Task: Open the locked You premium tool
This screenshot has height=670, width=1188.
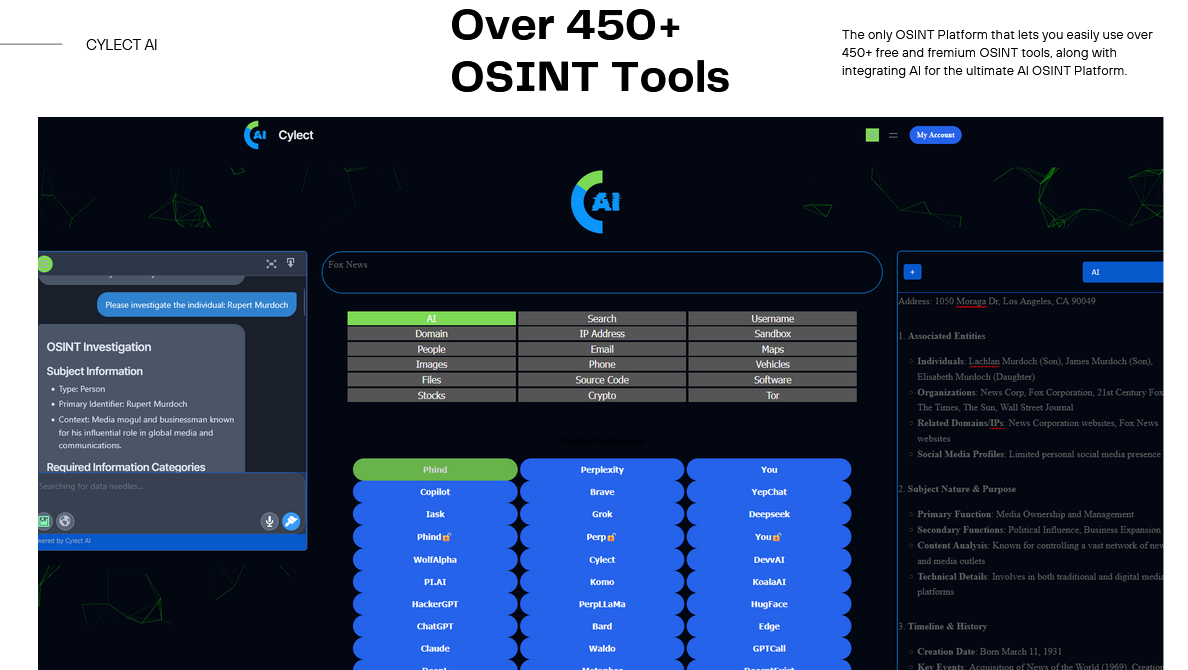Action: click(769, 537)
